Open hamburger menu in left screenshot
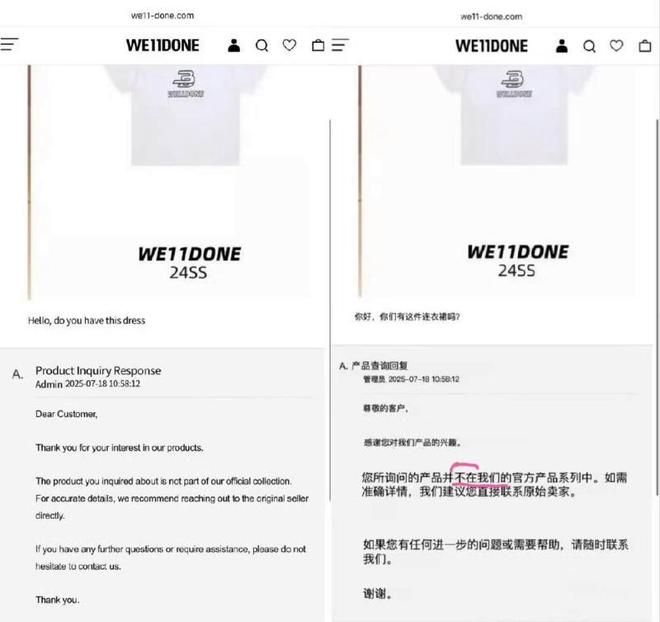 click(x=9, y=44)
